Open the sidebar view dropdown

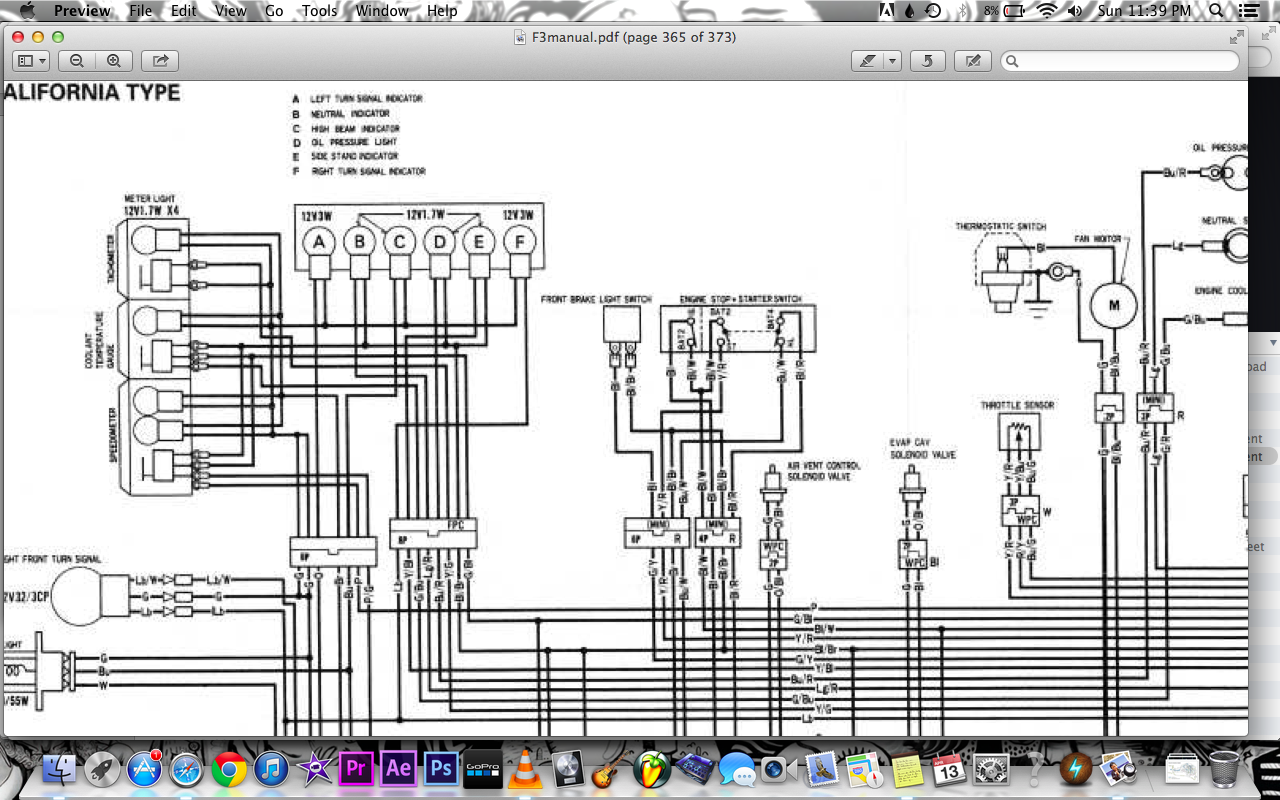click(31, 61)
